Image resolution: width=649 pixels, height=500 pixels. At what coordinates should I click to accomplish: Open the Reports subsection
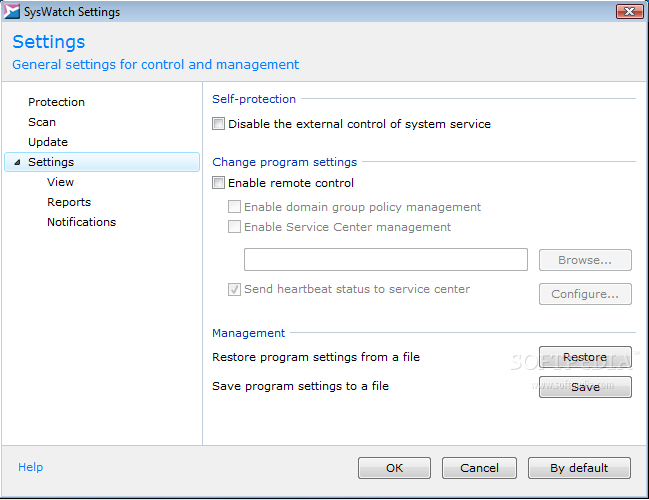[69, 202]
